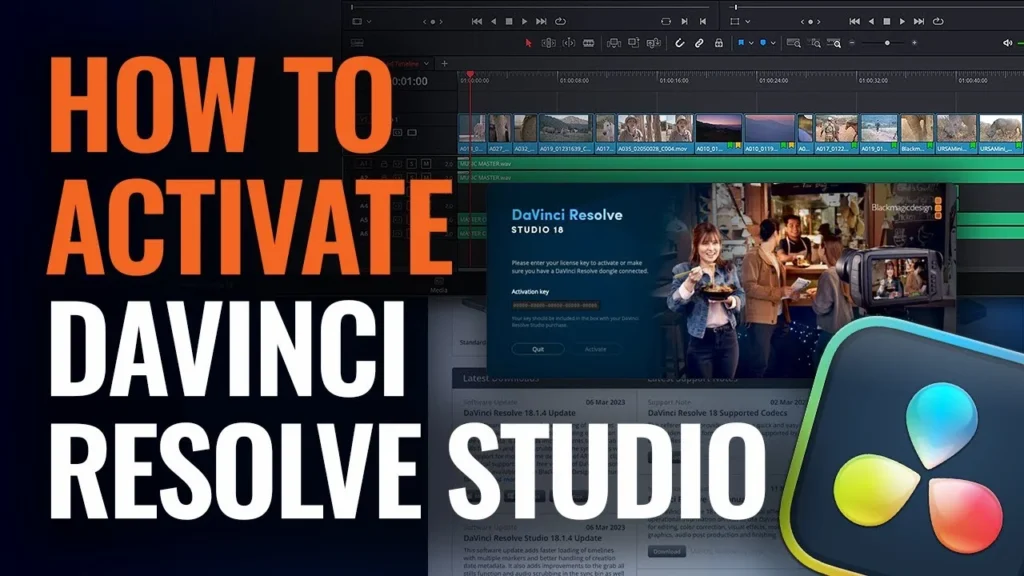Activate Dynamic Trim mode
Image resolution: width=1024 pixels, height=576 pixels.
point(571,43)
